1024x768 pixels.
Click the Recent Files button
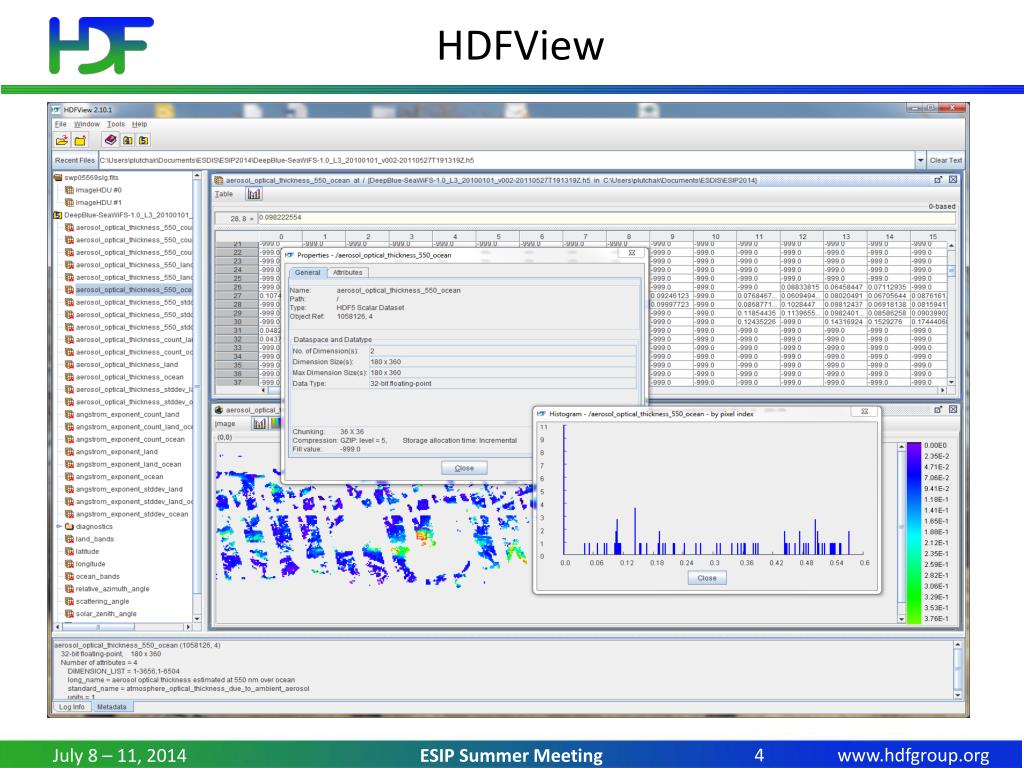75,160
